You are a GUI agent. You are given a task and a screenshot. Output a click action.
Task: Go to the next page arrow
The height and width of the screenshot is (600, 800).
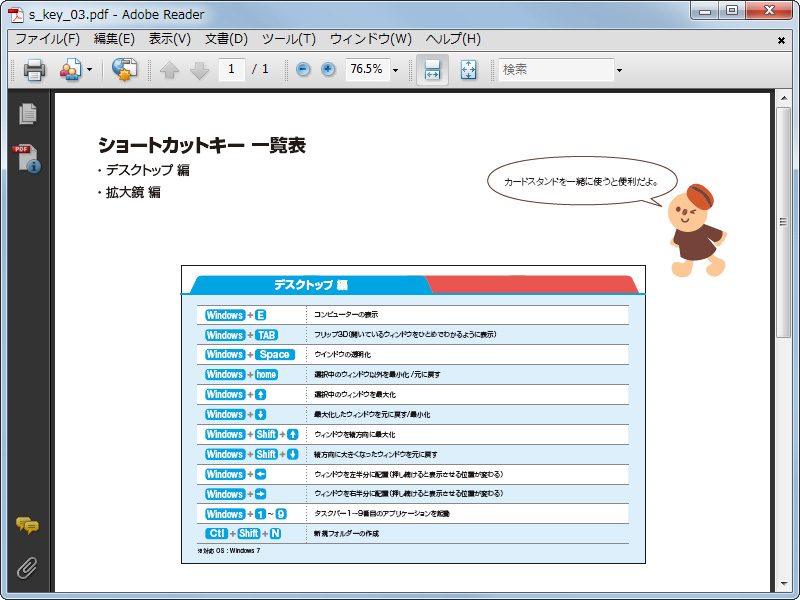pyautogui.click(x=199, y=70)
